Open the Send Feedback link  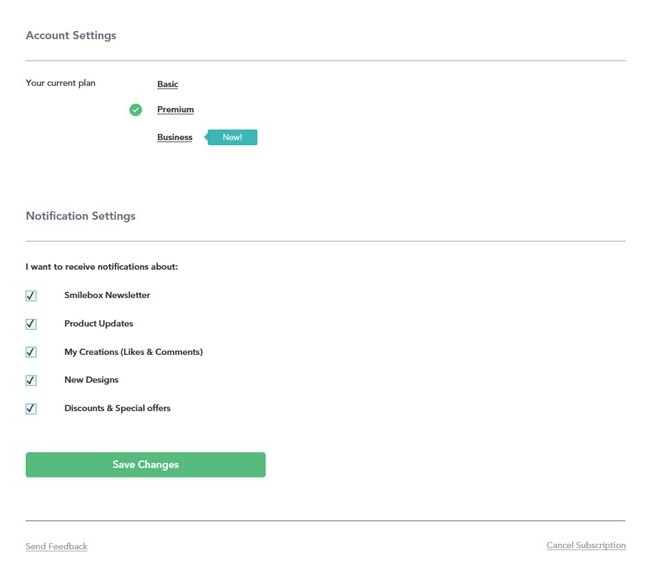point(57,546)
